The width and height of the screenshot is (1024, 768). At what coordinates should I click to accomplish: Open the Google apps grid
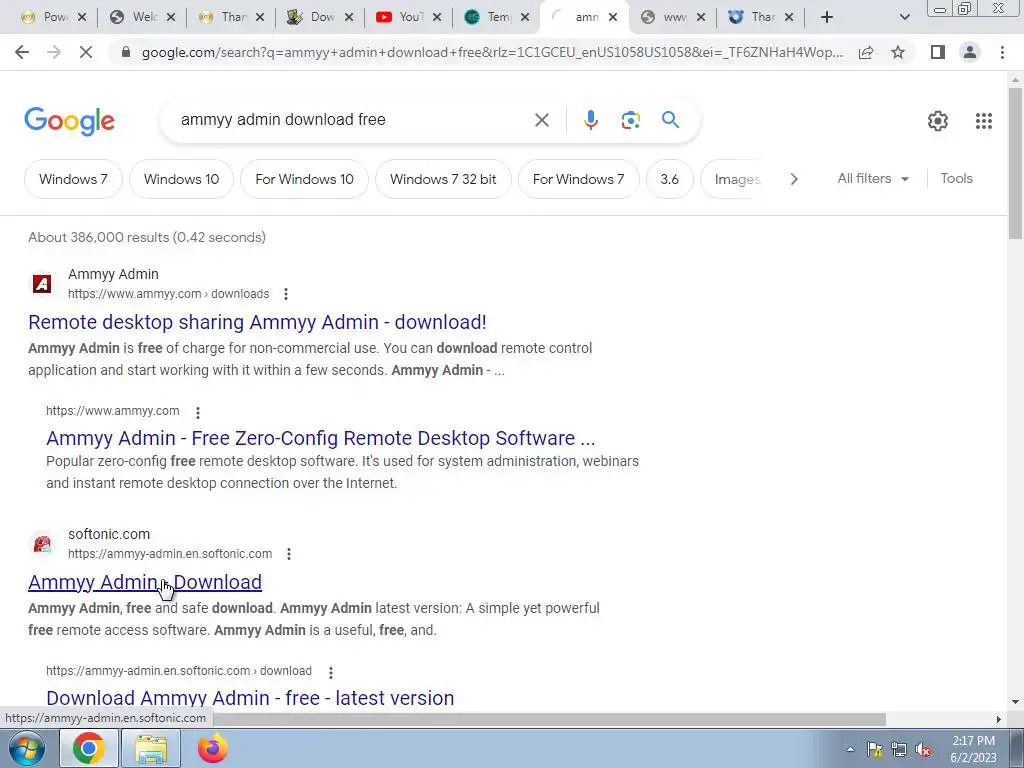(x=984, y=121)
